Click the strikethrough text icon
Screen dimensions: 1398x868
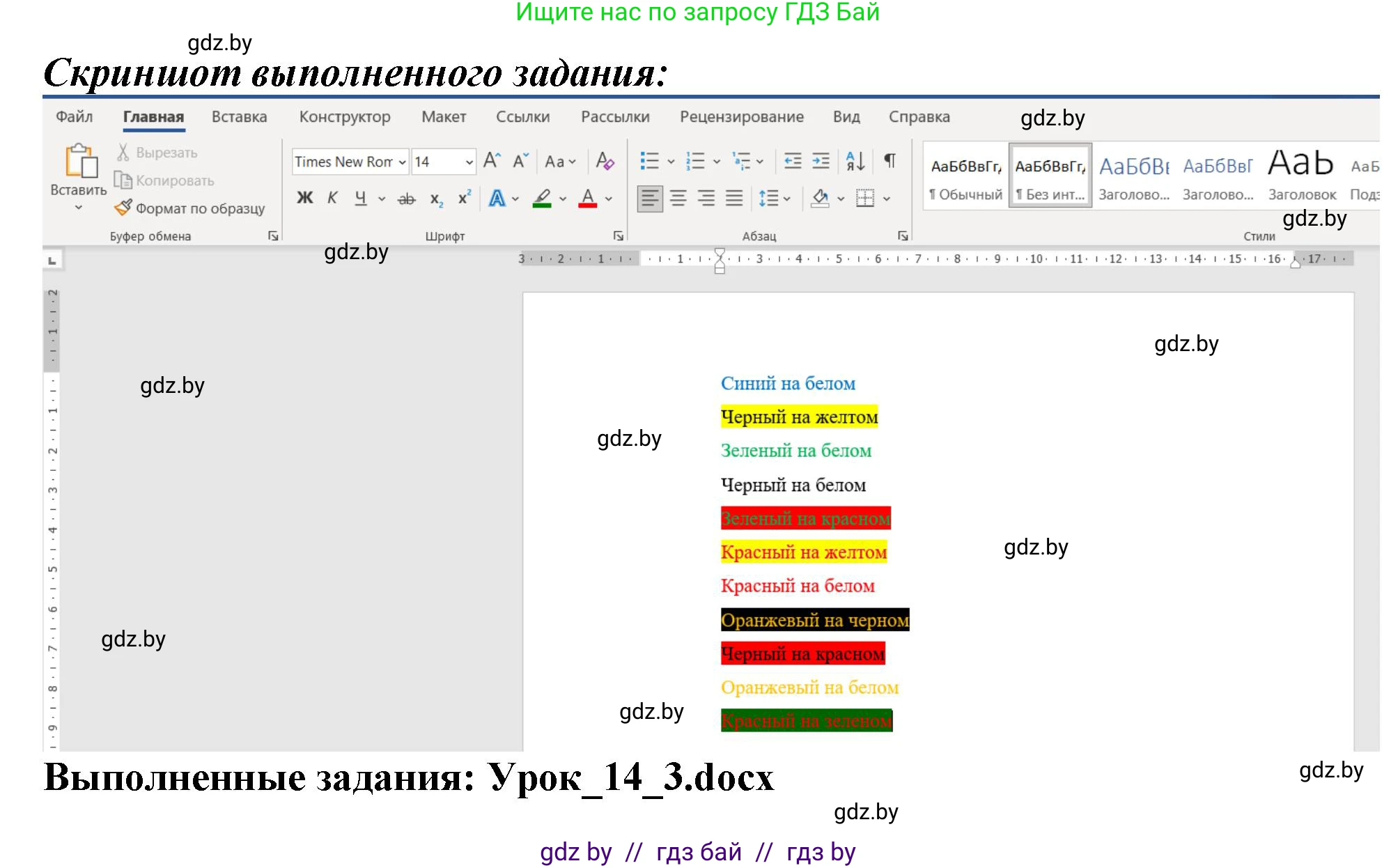pyautogui.click(x=406, y=199)
